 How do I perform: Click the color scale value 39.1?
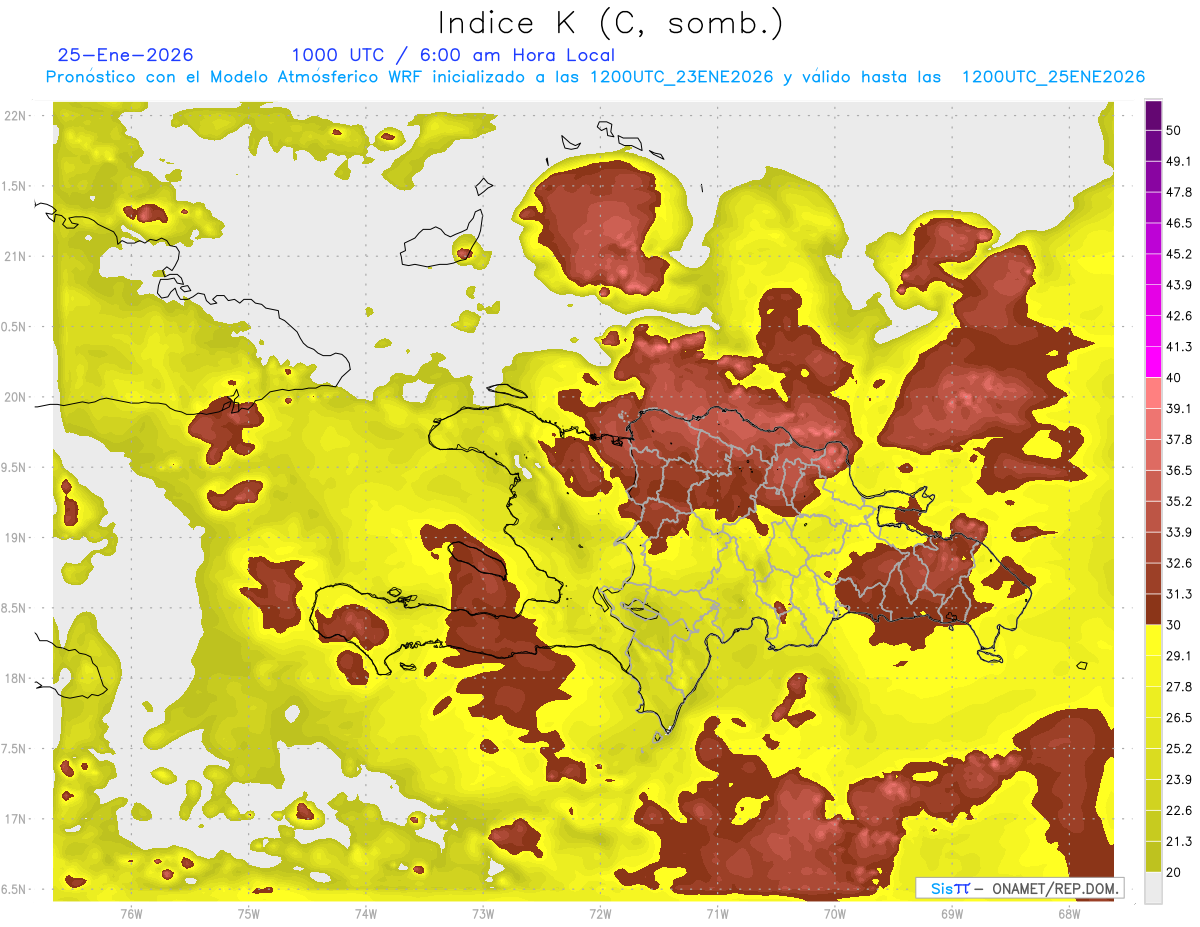tap(1179, 408)
